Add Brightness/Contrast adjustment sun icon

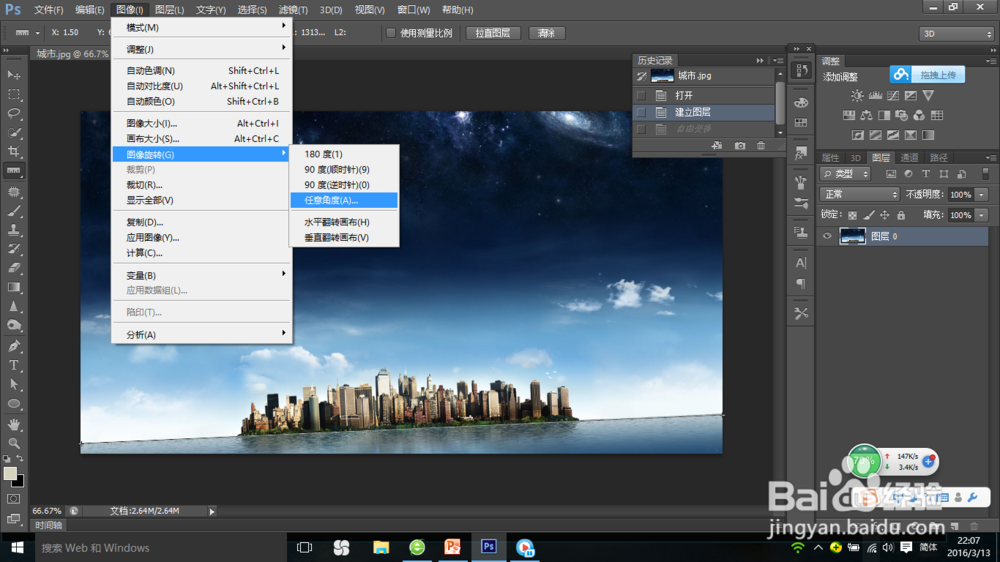[857, 96]
